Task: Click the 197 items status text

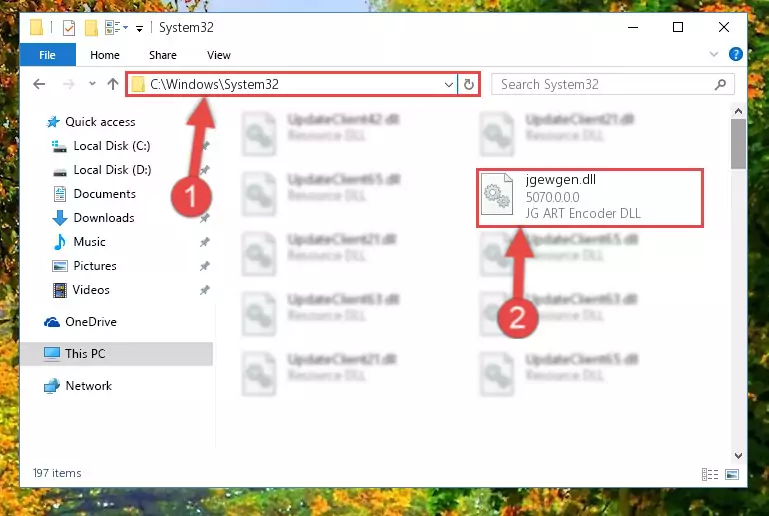Action: pyautogui.click(x=57, y=473)
